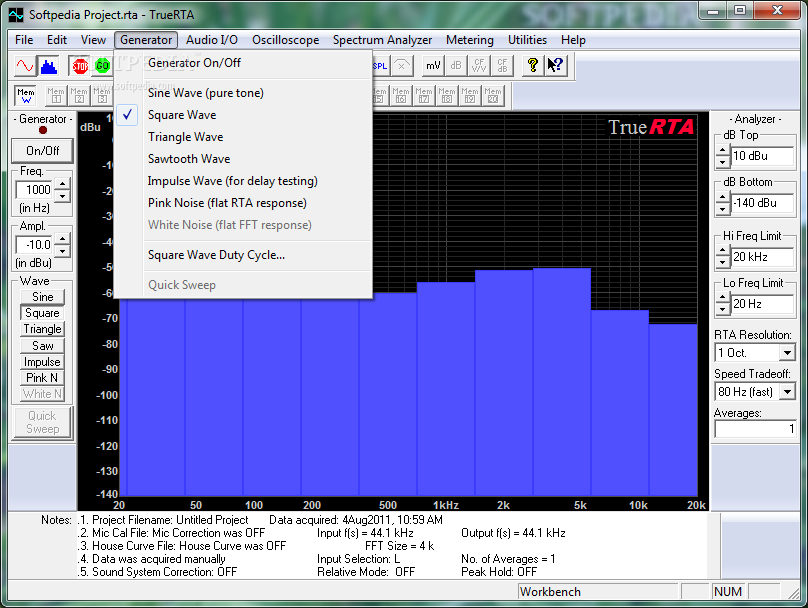Select the oscilloscope sine wave toolbar icon
The height and width of the screenshot is (608, 808).
25,66
